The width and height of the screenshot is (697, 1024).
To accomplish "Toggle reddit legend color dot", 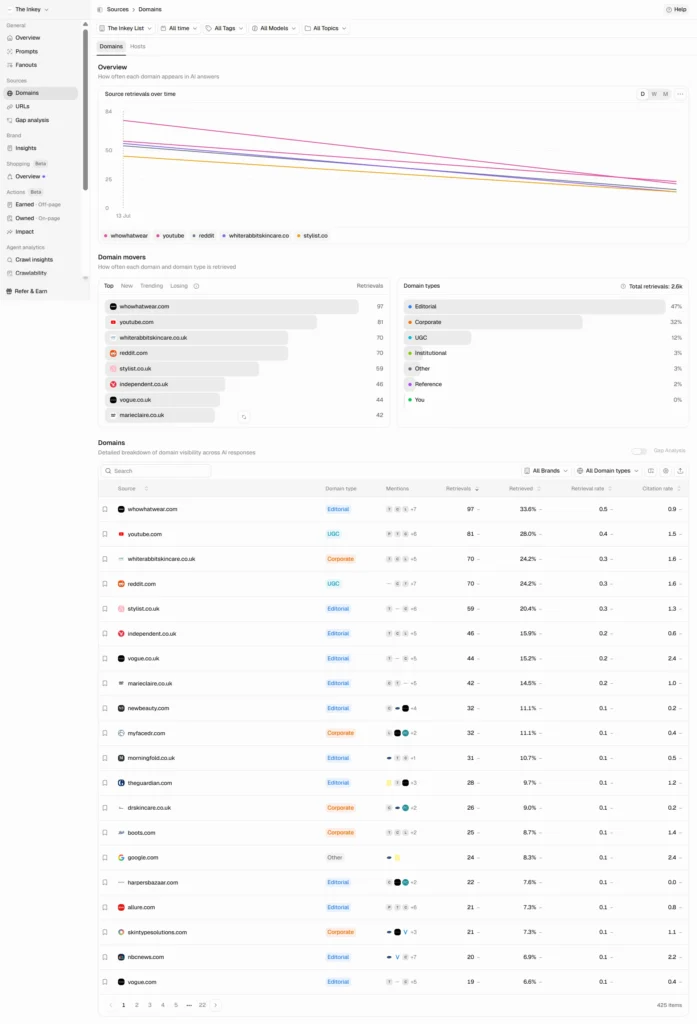I will point(194,236).
